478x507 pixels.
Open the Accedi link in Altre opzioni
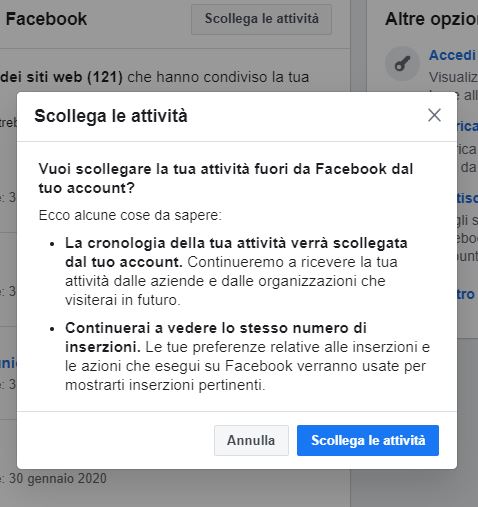pyautogui.click(x=453, y=55)
